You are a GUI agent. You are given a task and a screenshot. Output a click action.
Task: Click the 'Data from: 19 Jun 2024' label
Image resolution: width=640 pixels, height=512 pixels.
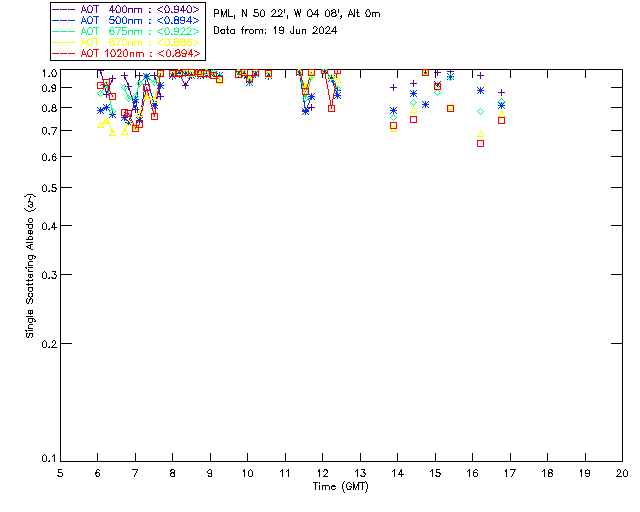[275, 30]
